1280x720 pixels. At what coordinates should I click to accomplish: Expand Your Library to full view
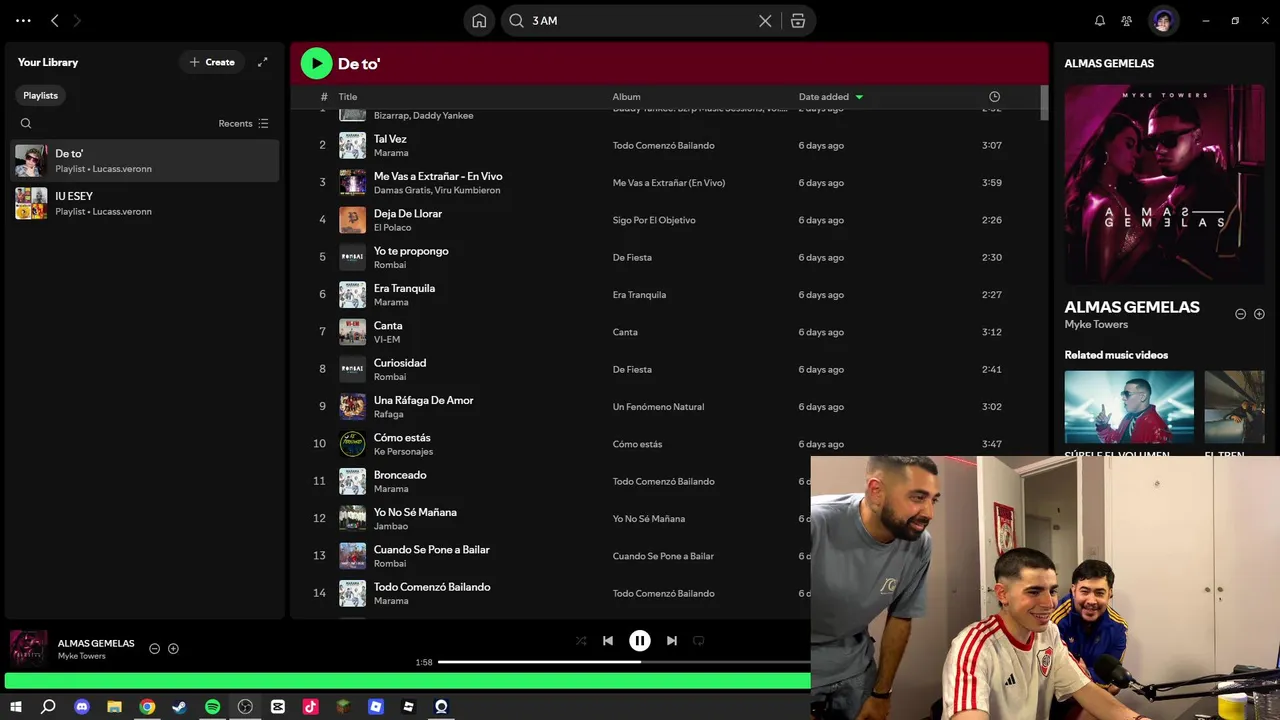coord(262,62)
